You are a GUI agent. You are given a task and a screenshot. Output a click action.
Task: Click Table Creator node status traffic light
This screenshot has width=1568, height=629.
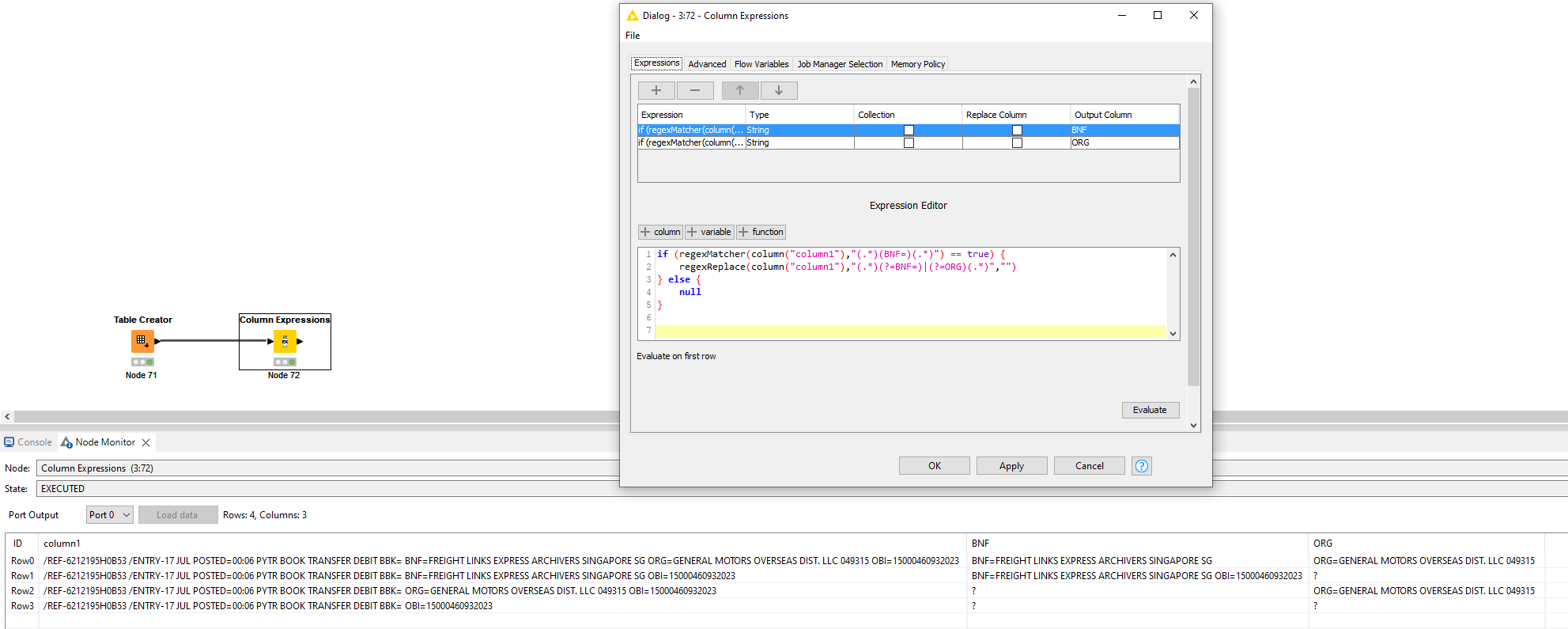click(142, 362)
